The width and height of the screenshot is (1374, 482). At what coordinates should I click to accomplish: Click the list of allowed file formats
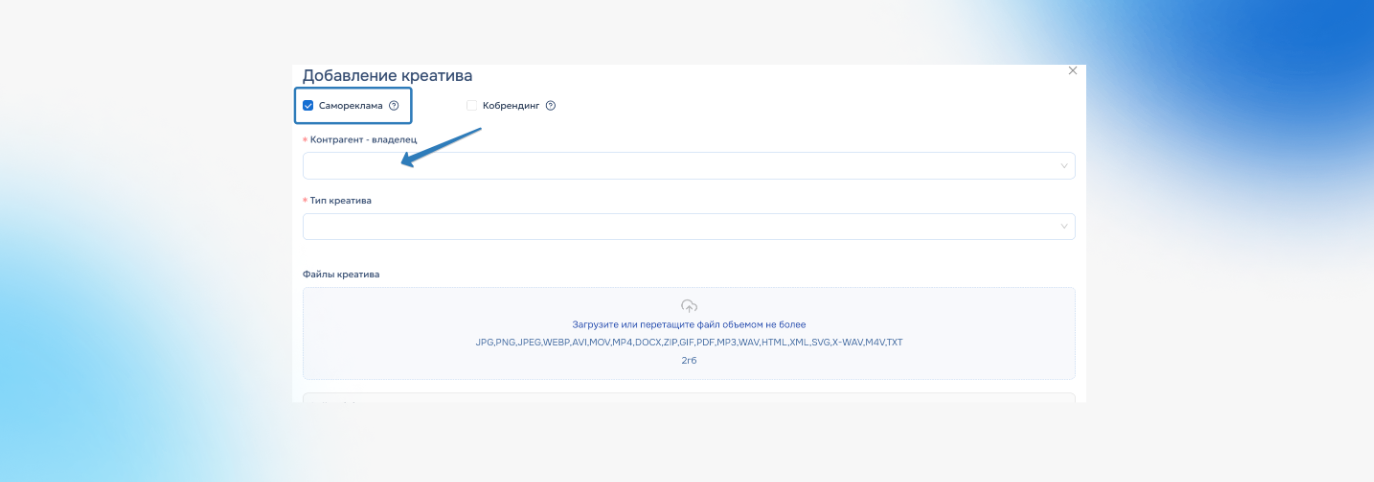689,342
